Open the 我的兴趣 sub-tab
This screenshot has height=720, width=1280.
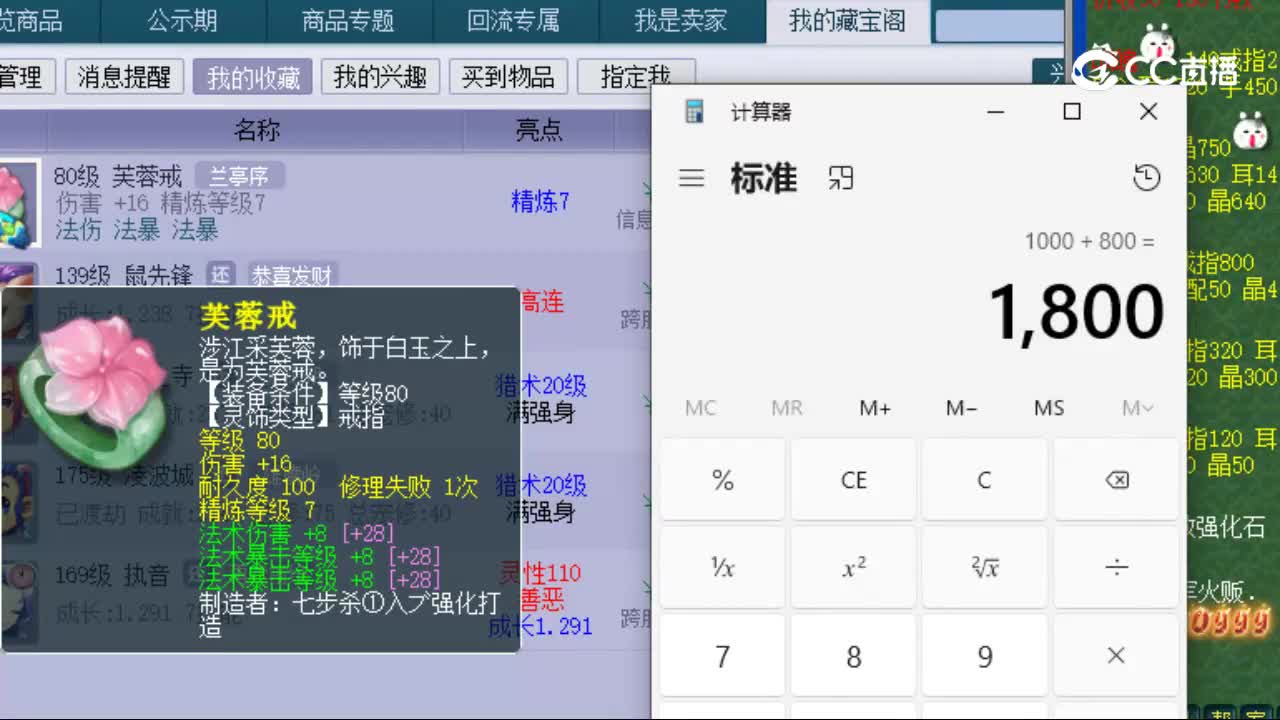[x=380, y=77]
